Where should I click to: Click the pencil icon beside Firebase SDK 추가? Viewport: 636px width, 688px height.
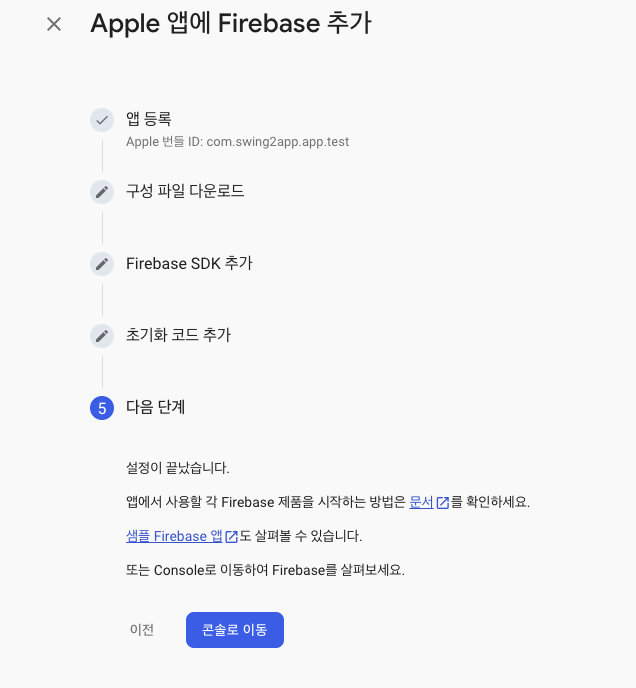[x=102, y=264]
